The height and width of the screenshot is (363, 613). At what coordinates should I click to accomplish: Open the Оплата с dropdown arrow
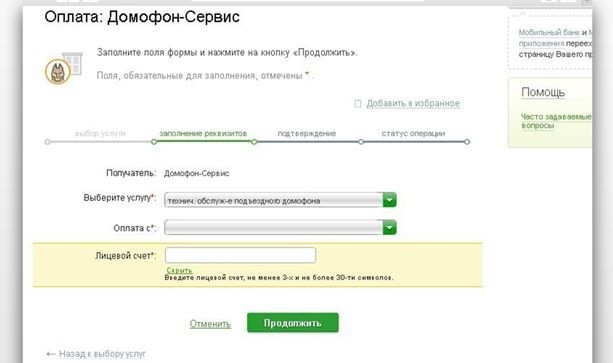point(389,227)
